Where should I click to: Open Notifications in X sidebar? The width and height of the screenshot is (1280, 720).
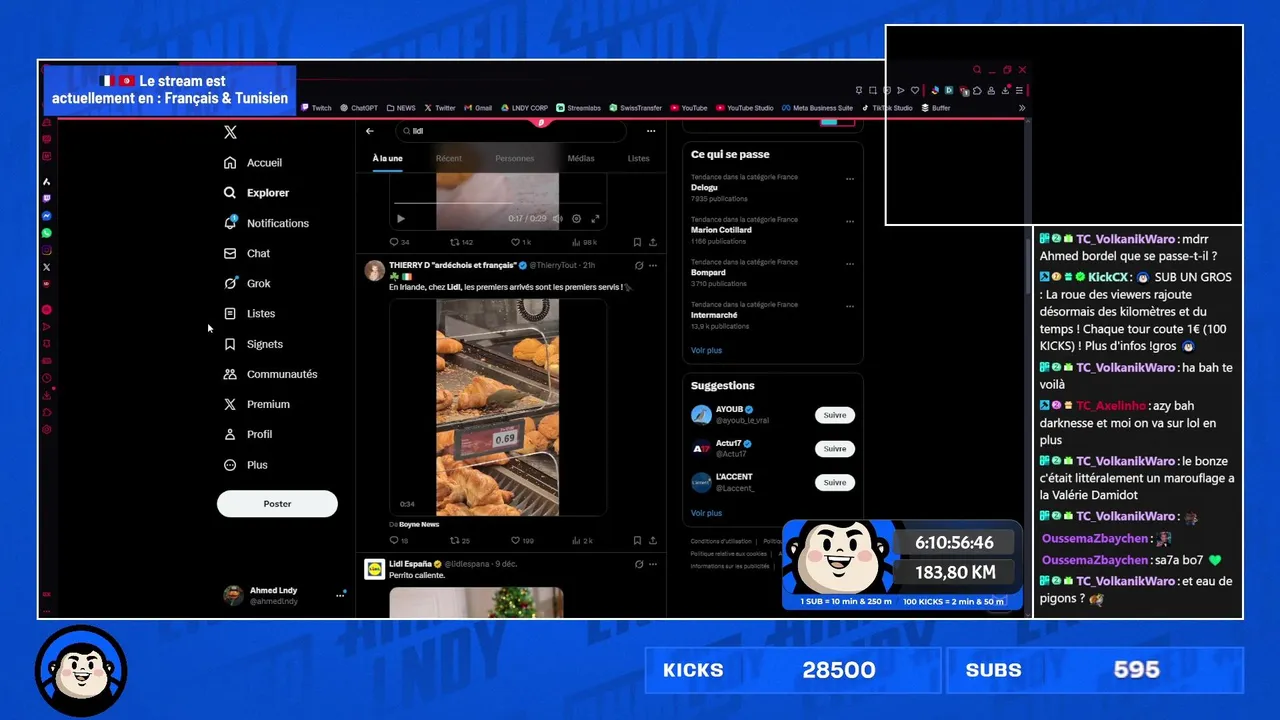point(266,223)
